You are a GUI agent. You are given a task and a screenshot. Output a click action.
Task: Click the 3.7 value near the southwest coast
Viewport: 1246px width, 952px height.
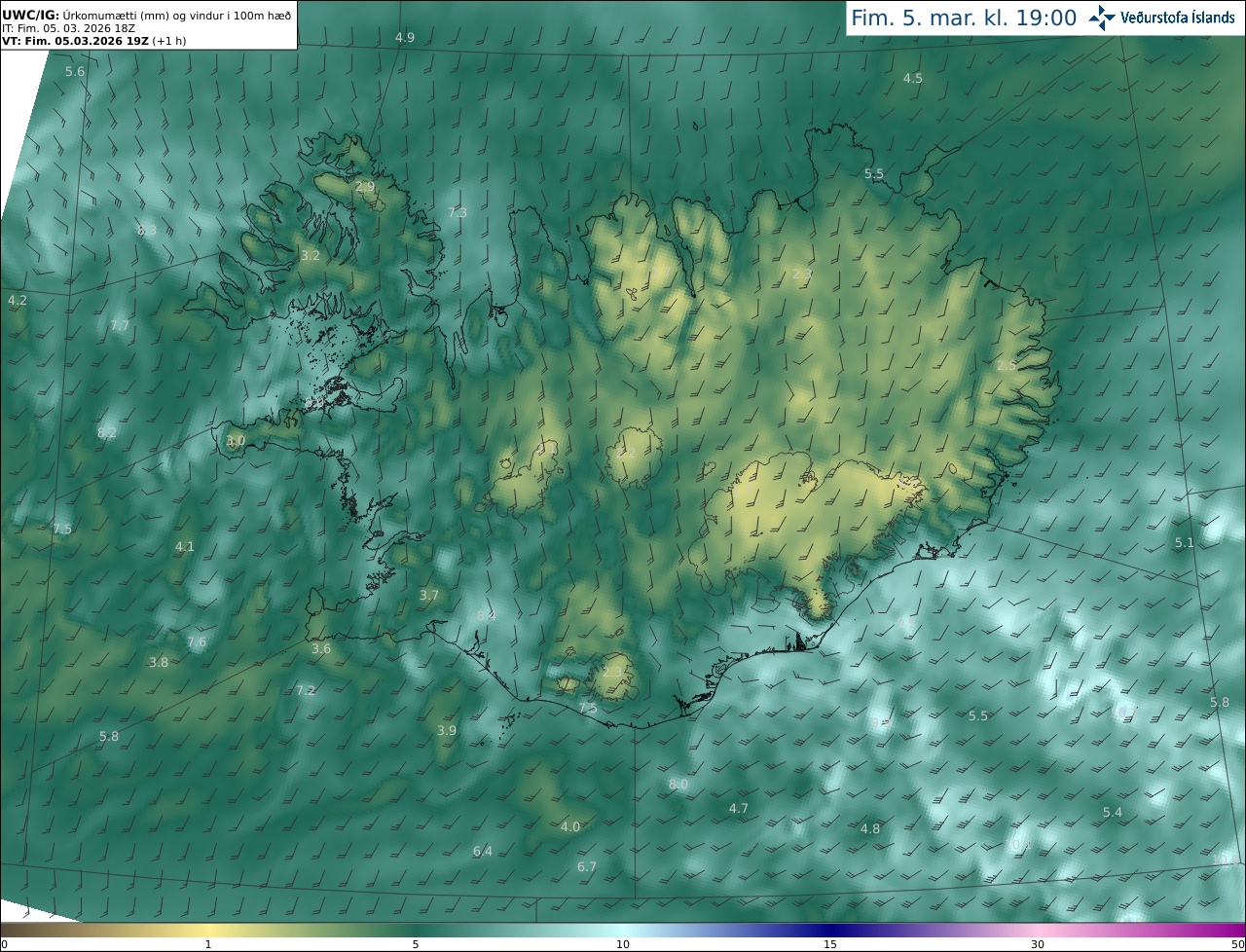(429, 595)
